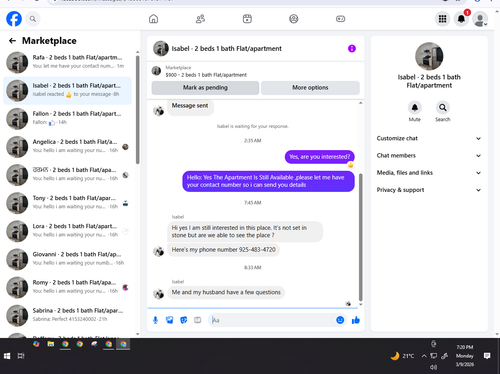Expand Privacy & support section
The width and height of the screenshot is (500, 374).
[x=429, y=190]
